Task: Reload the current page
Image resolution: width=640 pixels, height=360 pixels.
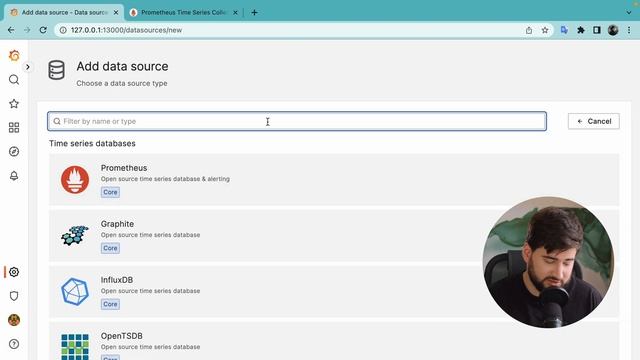Action: (43, 30)
